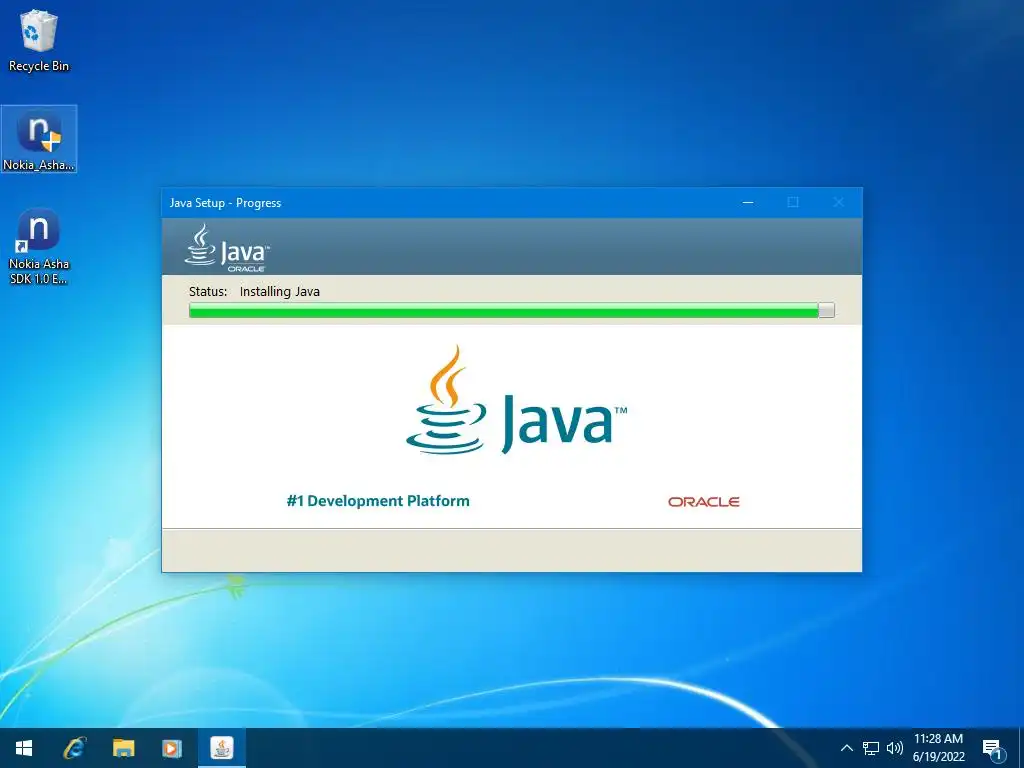
Task: Click the small Java logo in the header
Action: (227, 248)
